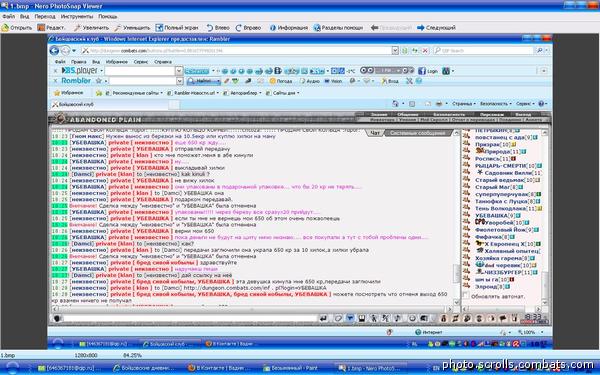Zoom in with the Увеличить tool

pyautogui.click(x=91, y=28)
